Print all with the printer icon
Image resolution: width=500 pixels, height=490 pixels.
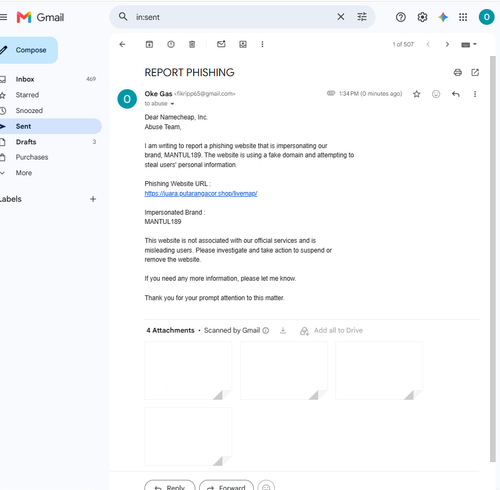pos(458,72)
